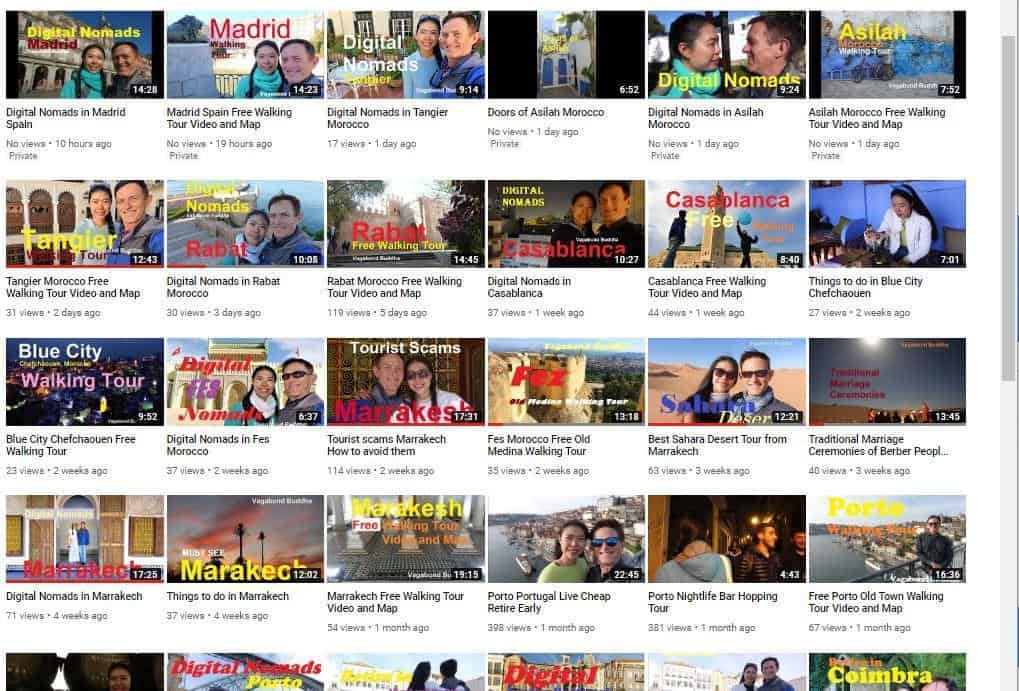Play the Porto Nightlife Bar Hopping Tour thumbnail
The image size is (1019, 691).
[x=727, y=539]
